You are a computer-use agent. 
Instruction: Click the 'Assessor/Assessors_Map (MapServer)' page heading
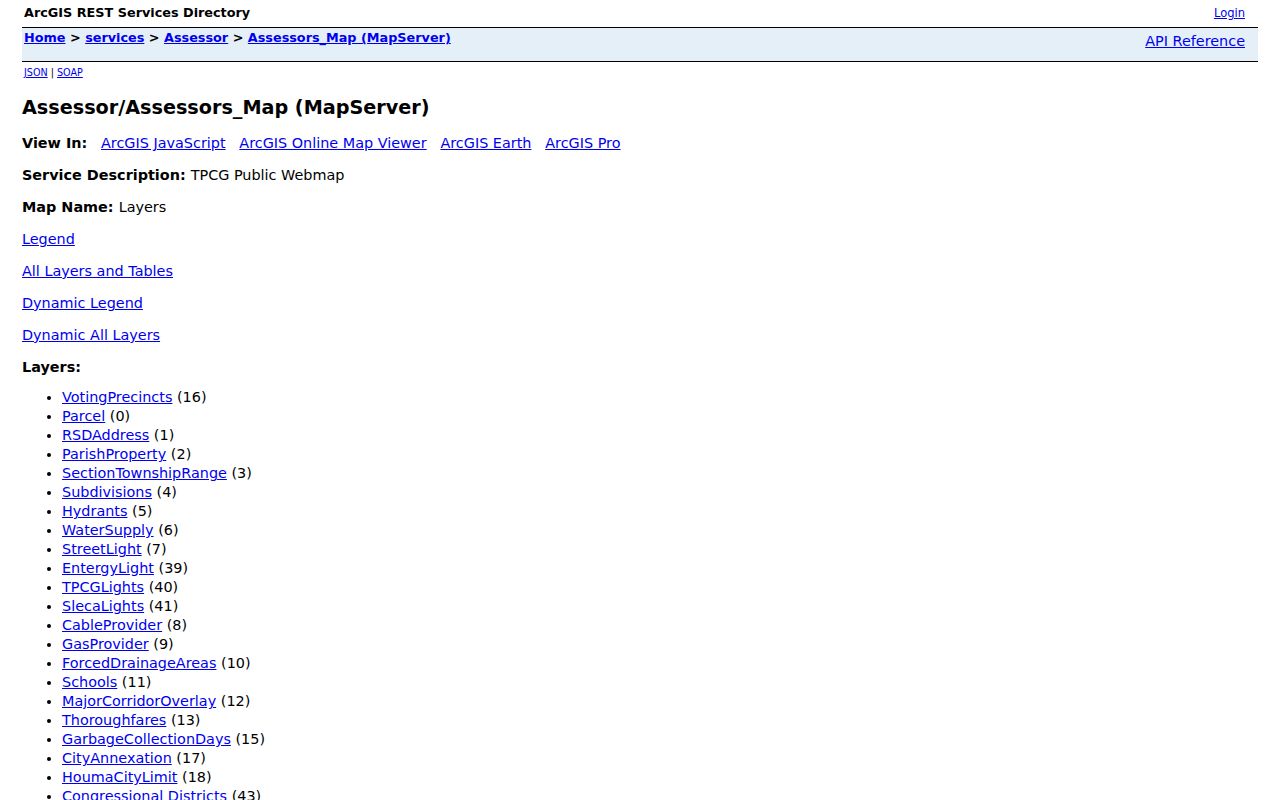point(226,107)
